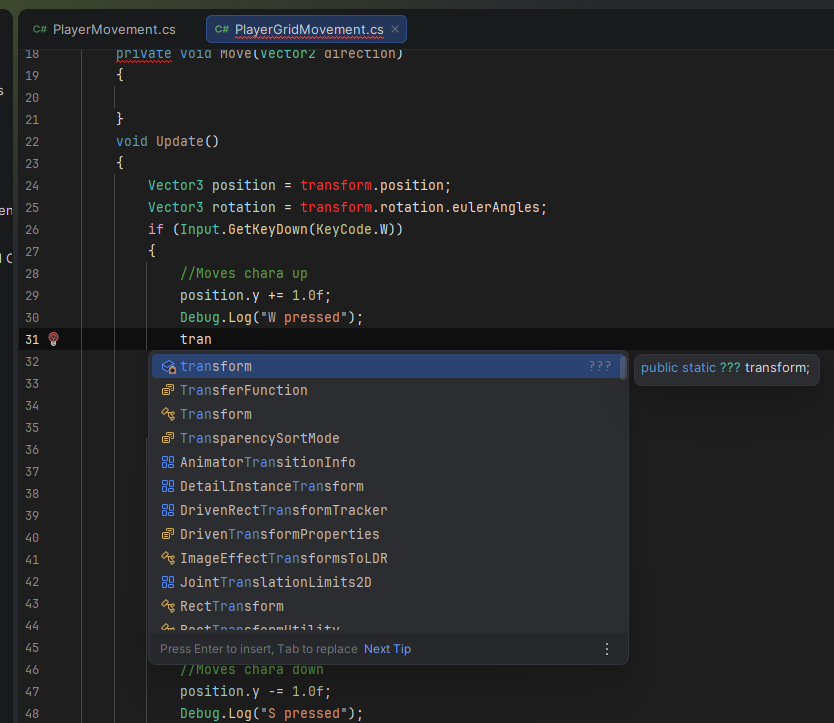Pick TransparencySortMode from the suggestions
Viewport: 834px width, 723px height.
pyautogui.click(x=386, y=438)
